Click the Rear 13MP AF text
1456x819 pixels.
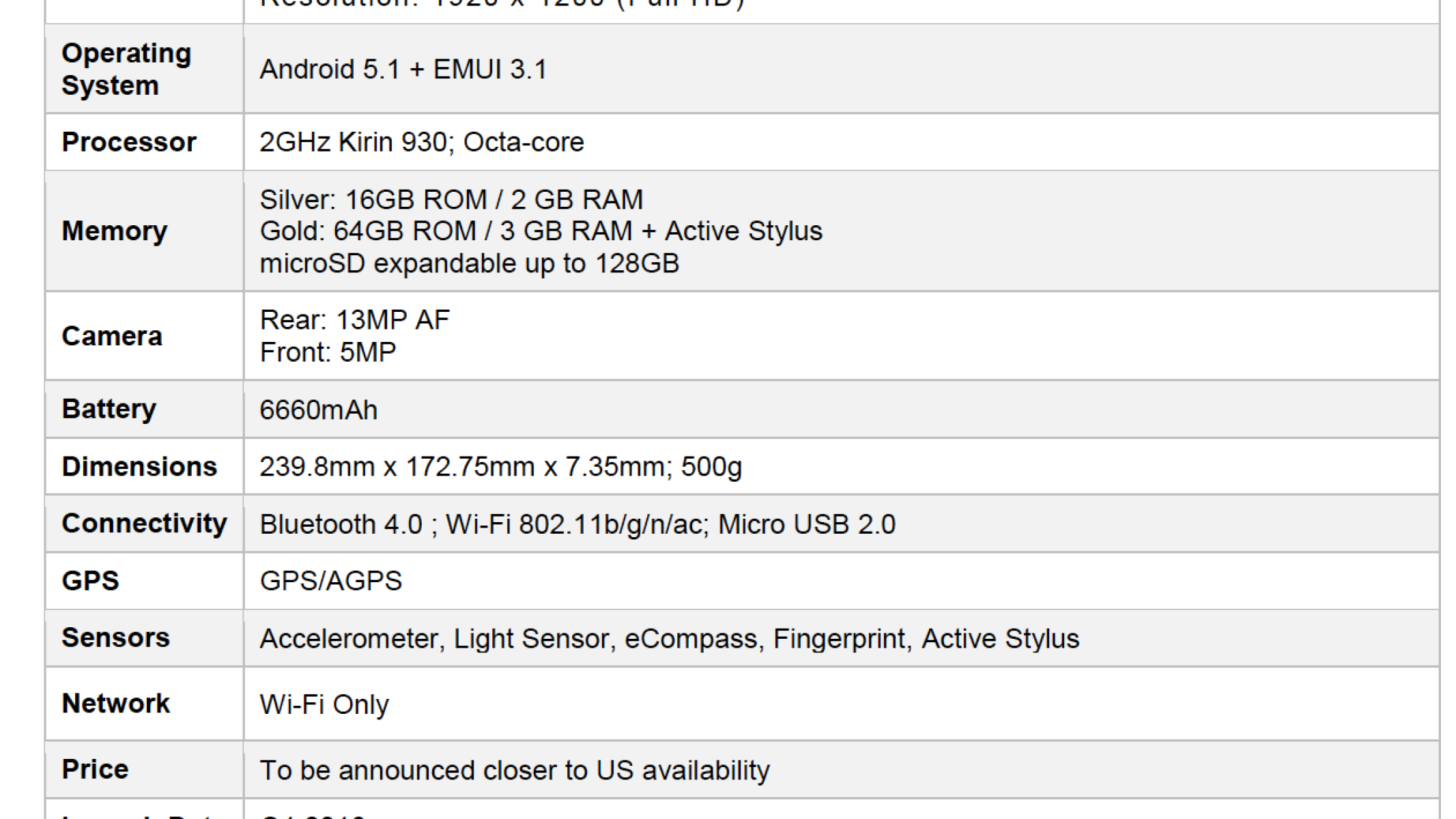coord(354,319)
